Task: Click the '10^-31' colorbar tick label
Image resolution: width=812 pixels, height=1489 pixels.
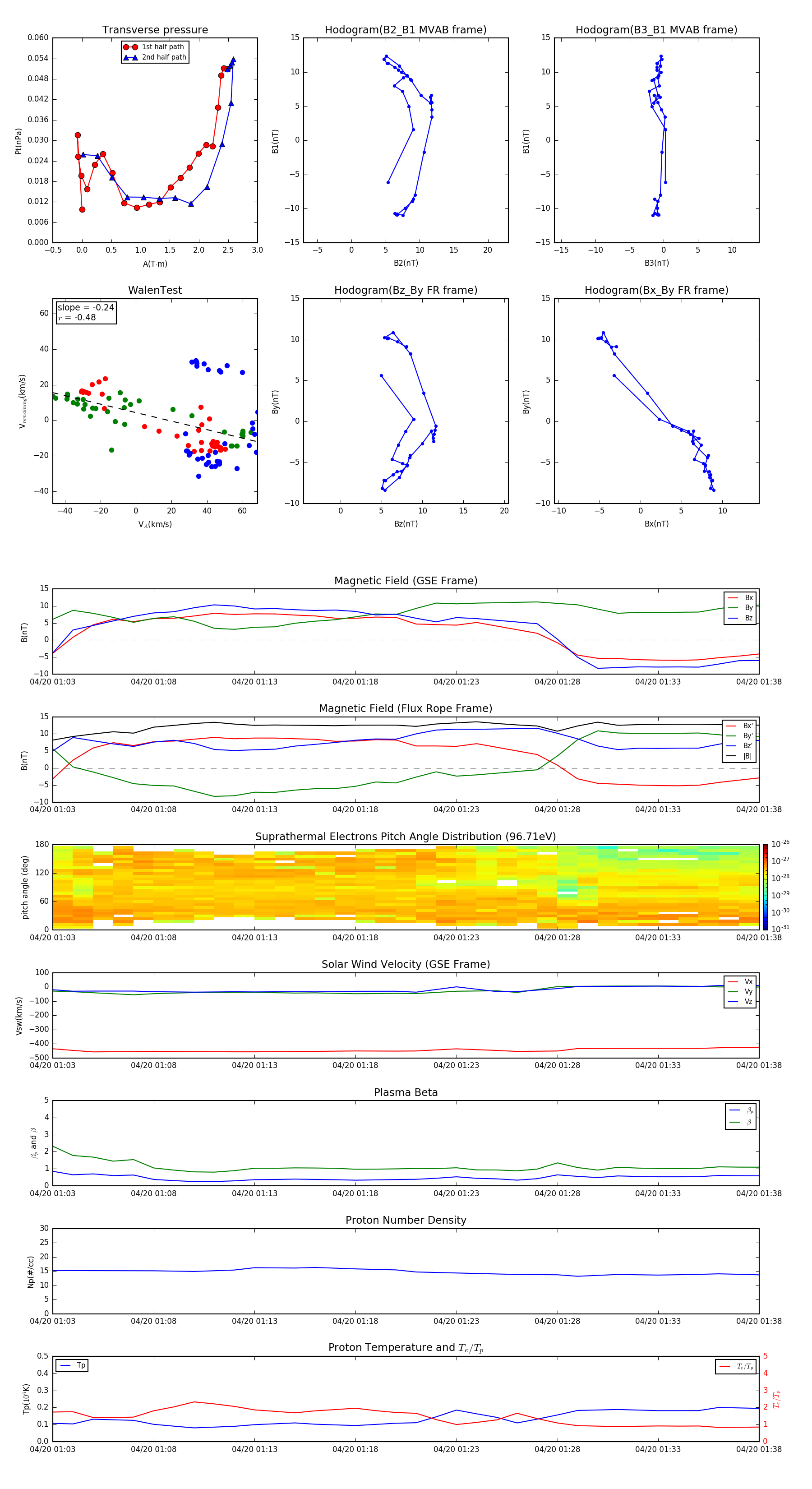Action: (x=780, y=929)
